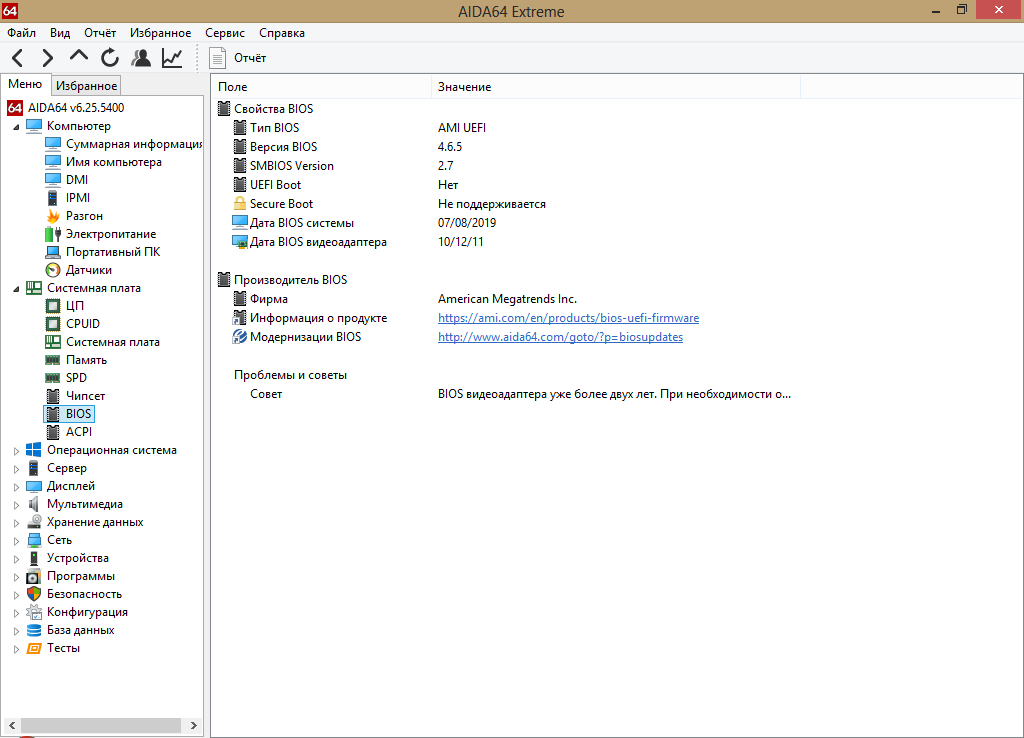The image size is (1024, 738).
Task: Select the Системная плата child item
Action: tap(102, 342)
